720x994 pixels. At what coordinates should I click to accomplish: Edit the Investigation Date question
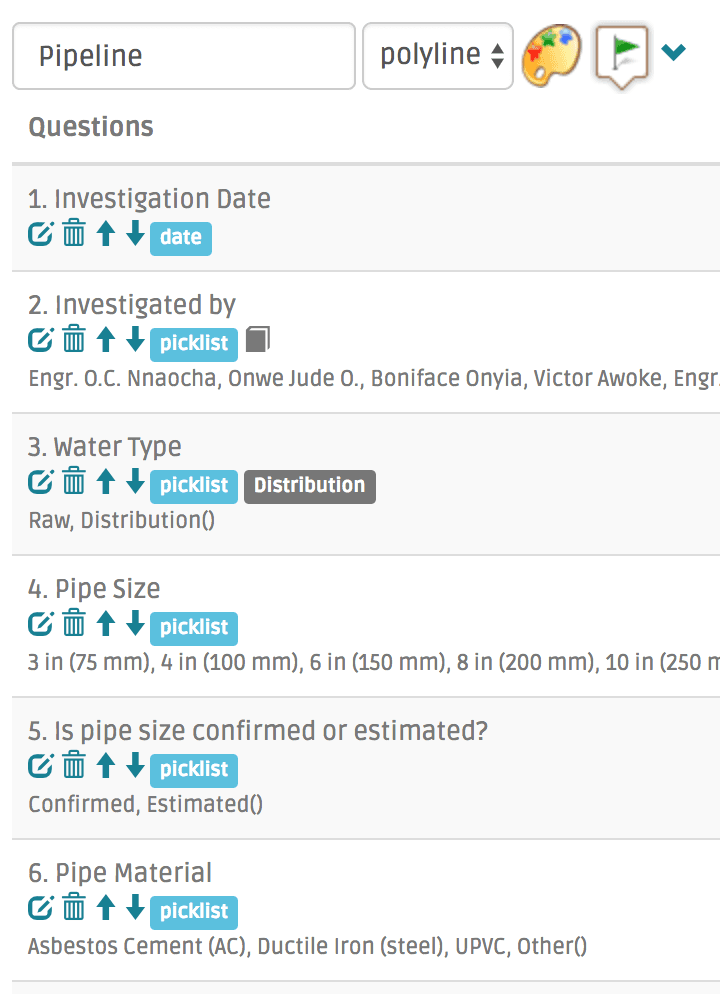tap(40, 235)
